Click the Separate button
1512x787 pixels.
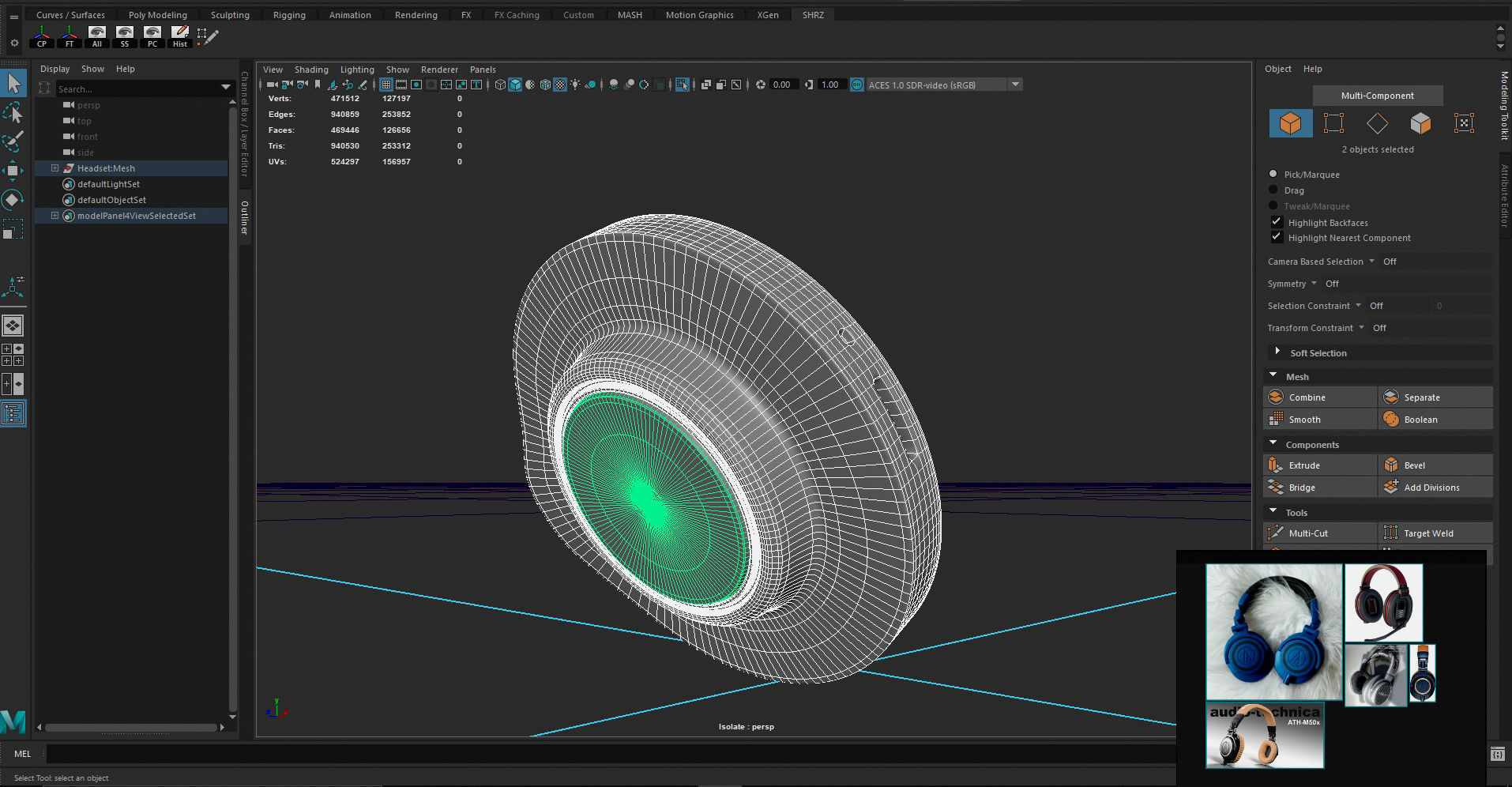1435,397
